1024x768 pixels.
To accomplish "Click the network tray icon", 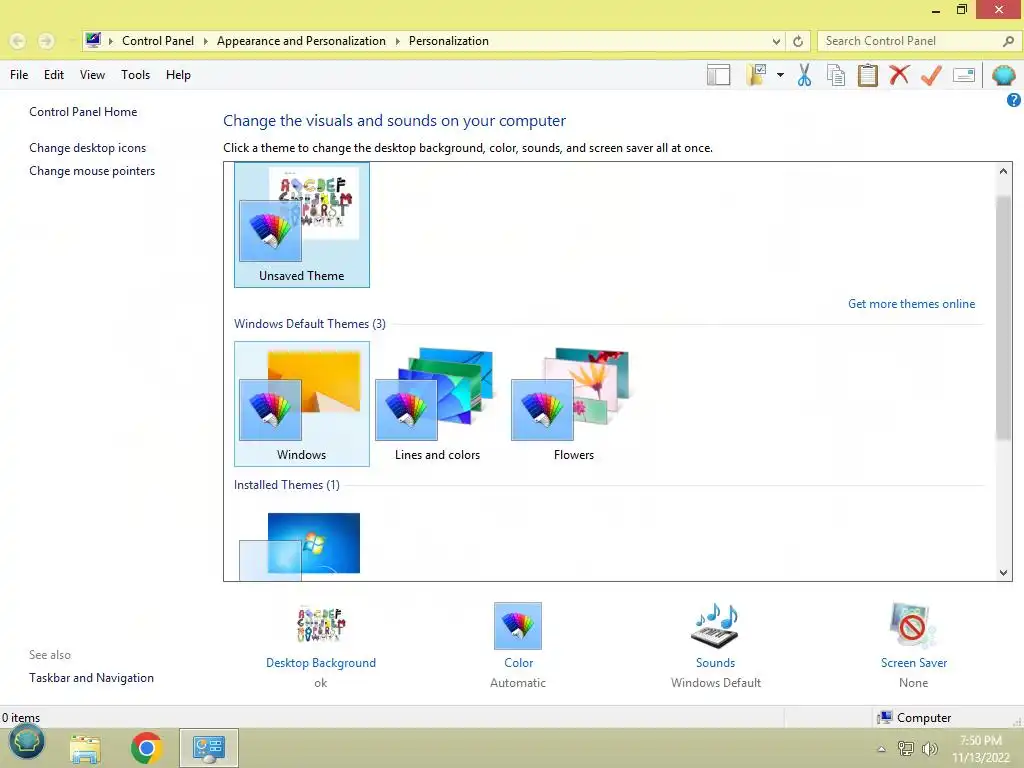I will (906, 749).
